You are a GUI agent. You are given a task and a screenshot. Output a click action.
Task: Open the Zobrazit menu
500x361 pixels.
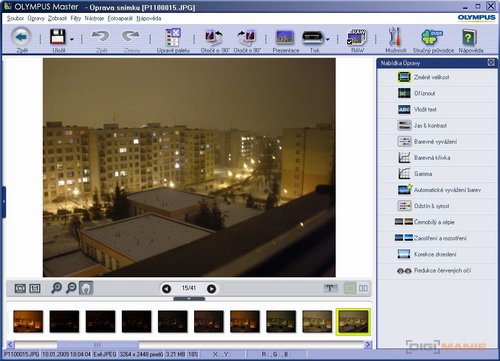57,18
